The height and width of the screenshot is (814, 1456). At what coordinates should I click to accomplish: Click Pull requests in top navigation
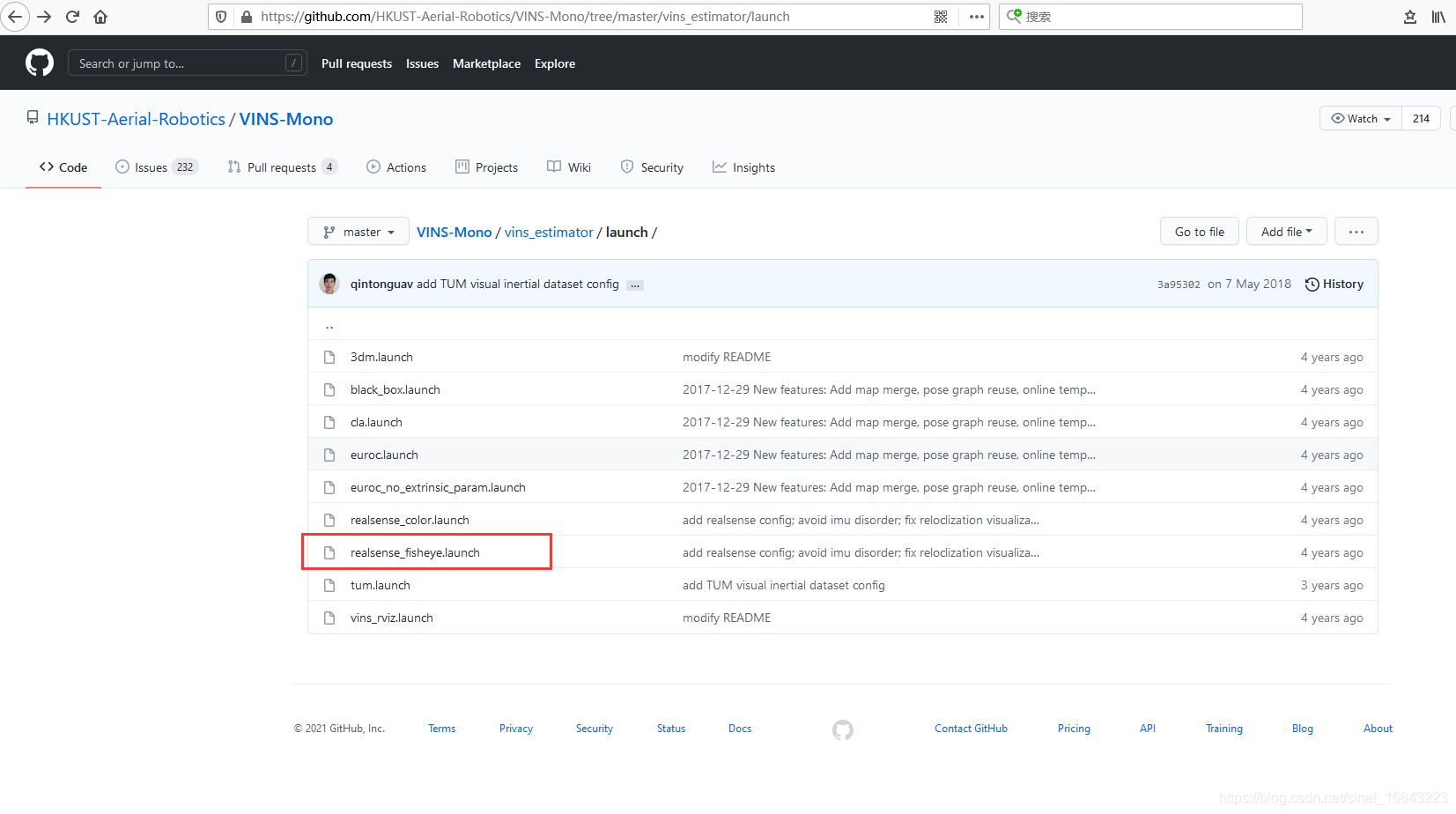pos(357,63)
